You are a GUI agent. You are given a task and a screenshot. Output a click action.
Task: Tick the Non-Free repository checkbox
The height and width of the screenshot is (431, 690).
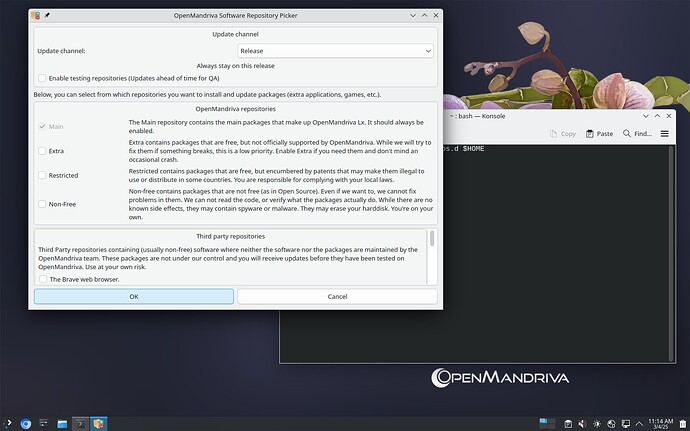coord(42,204)
